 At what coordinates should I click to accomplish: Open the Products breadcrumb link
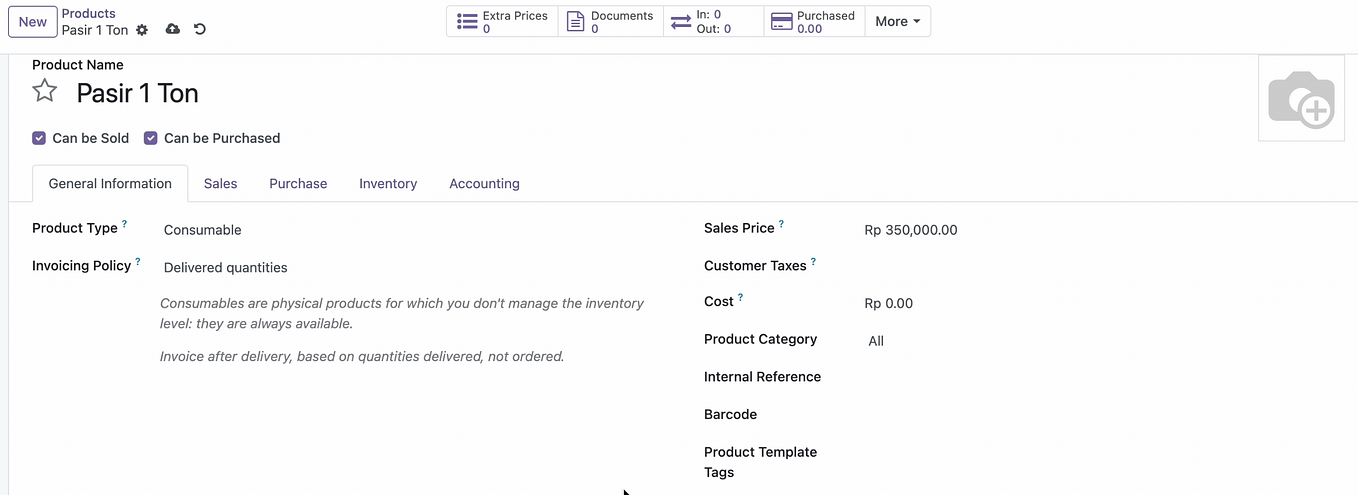88,13
